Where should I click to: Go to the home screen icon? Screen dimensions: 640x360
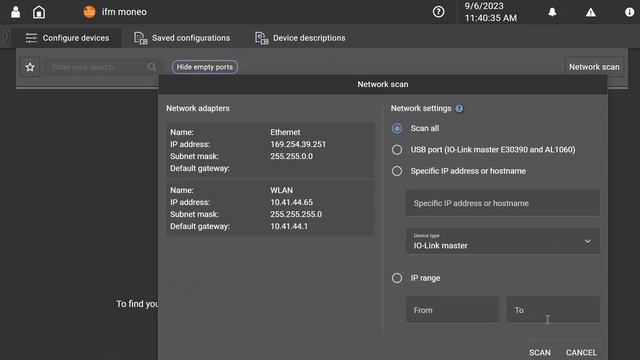[39, 12]
